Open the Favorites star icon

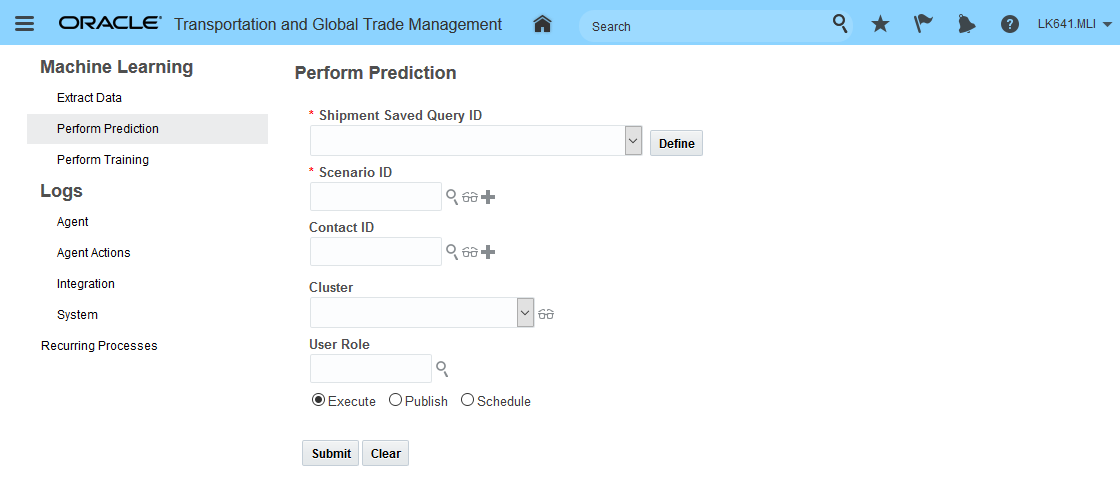(x=880, y=24)
